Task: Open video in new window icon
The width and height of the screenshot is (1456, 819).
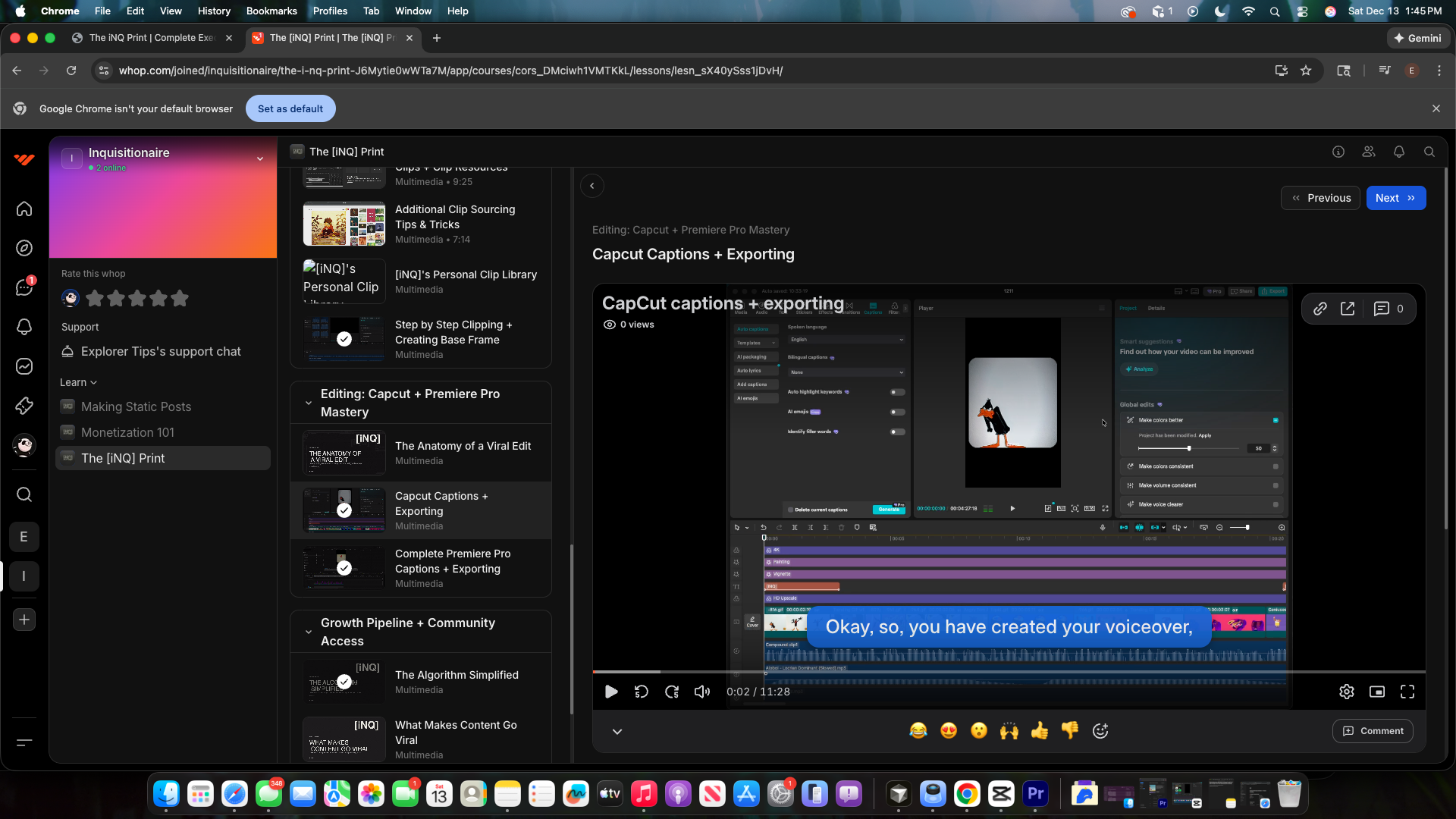Action: (x=1348, y=309)
